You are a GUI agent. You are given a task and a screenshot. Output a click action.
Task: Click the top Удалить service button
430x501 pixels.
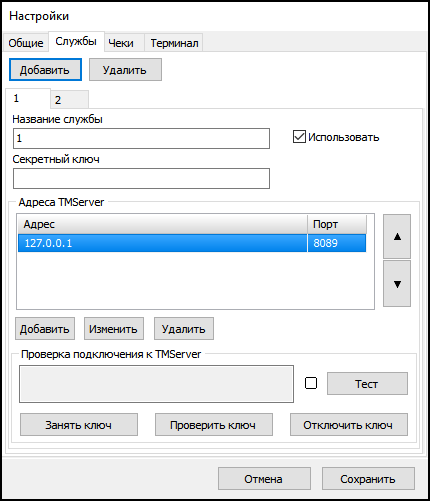[x=125, y=70]
